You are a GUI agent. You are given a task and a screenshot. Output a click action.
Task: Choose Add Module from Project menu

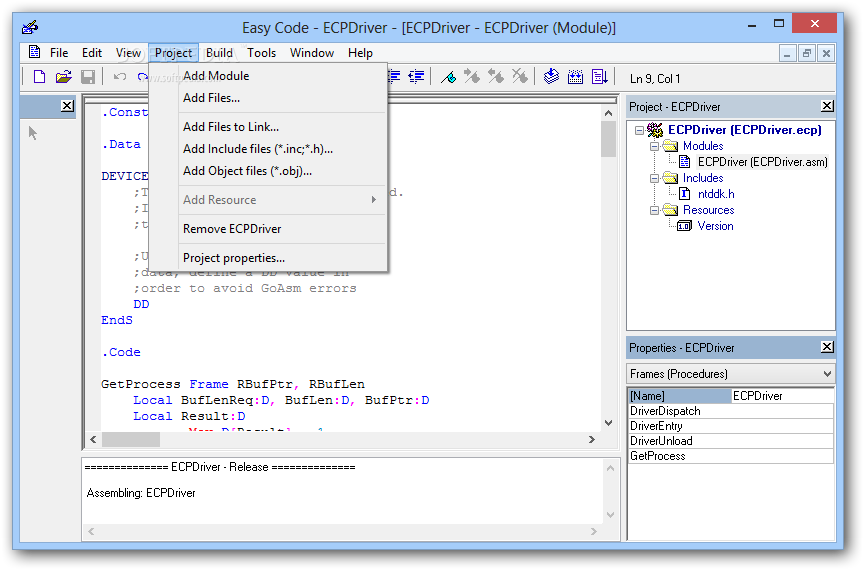point(268,76)
